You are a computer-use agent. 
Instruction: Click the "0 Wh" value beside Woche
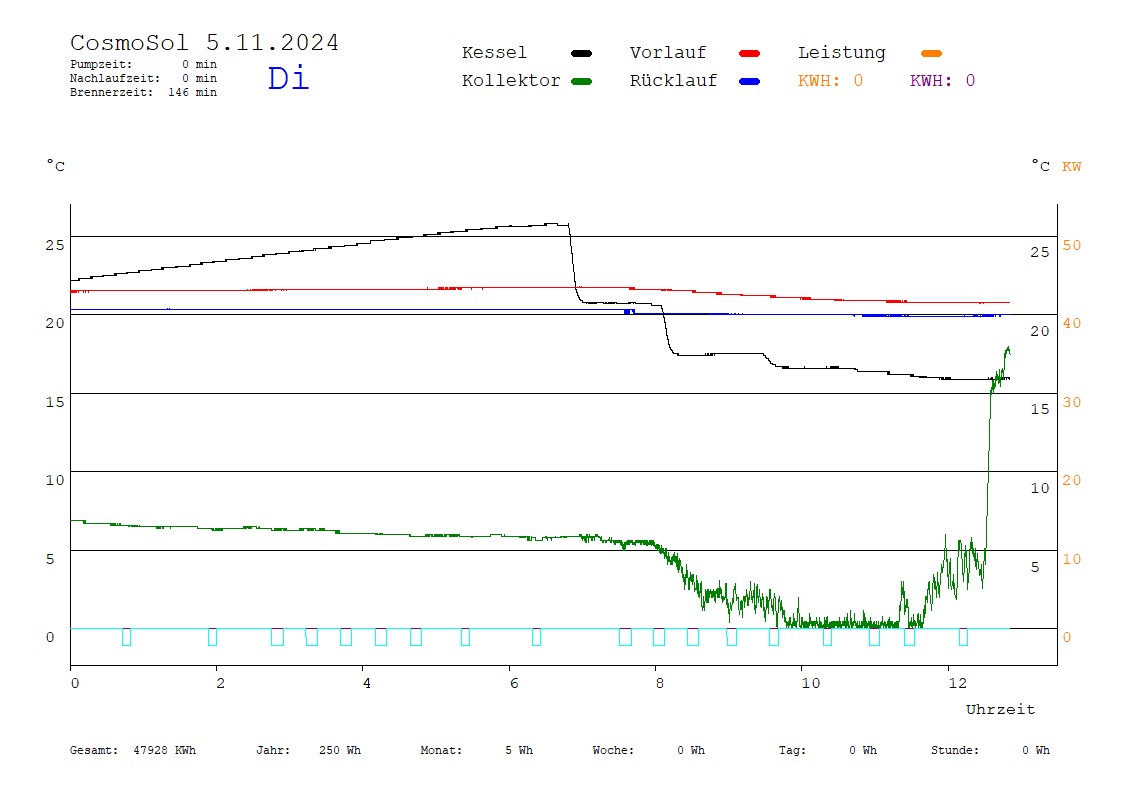click(691, 750)
